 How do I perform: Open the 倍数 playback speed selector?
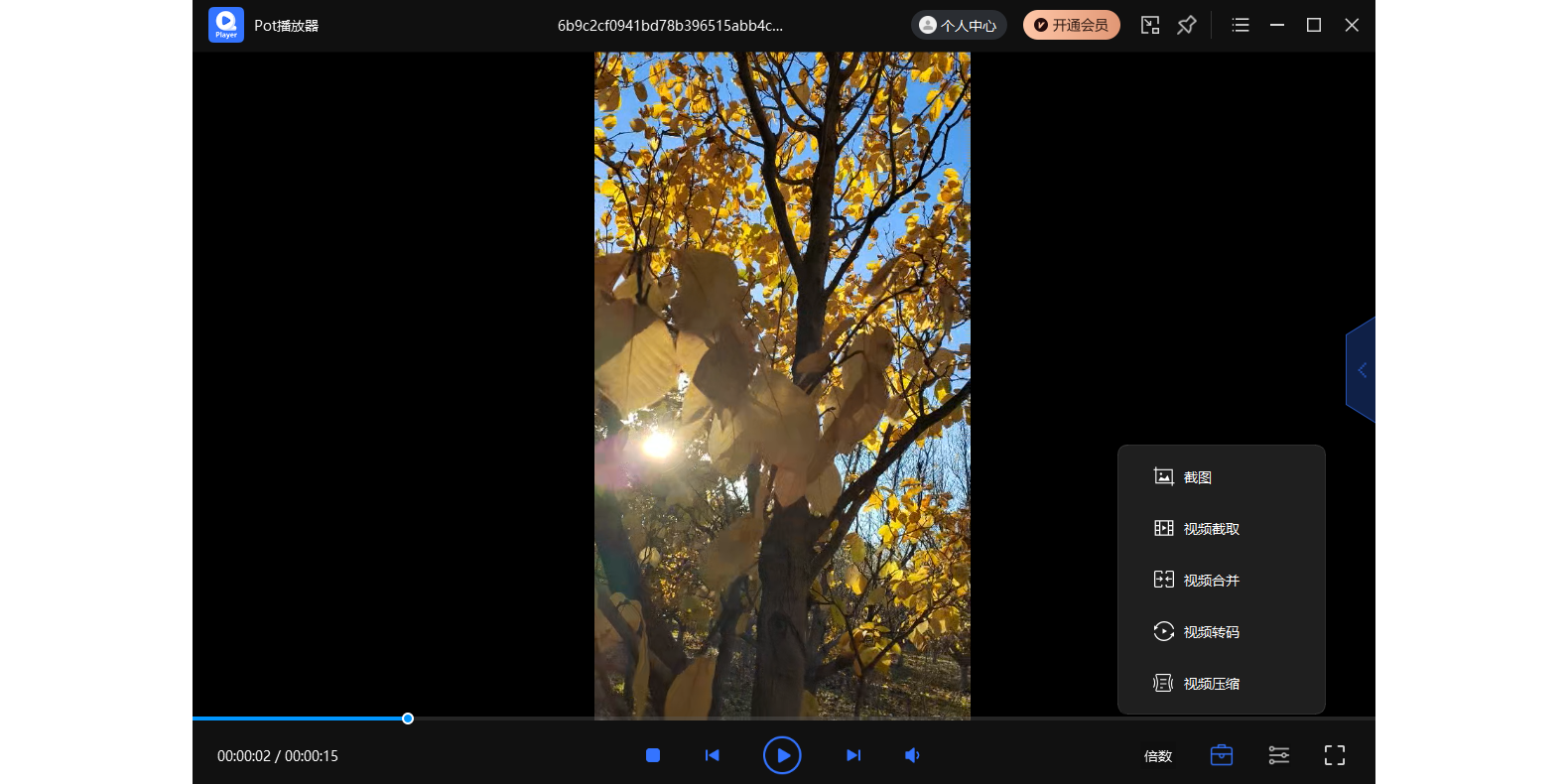click(1158, 756)
